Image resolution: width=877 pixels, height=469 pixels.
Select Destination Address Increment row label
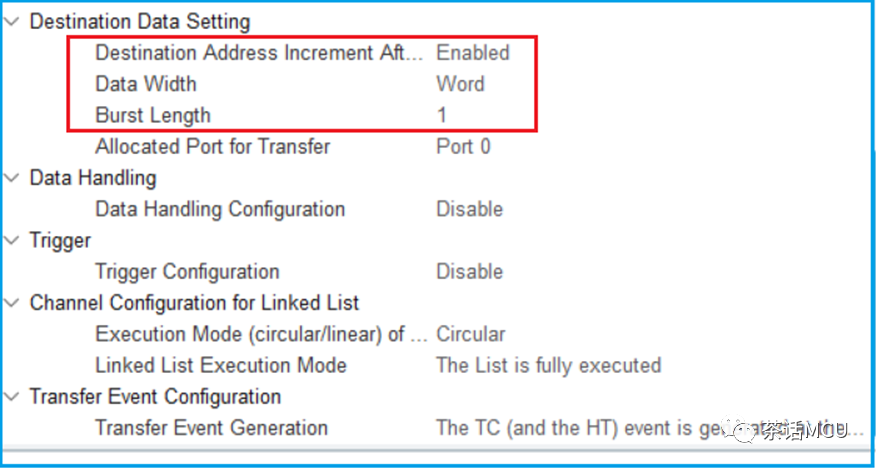[x=260, y=53]
